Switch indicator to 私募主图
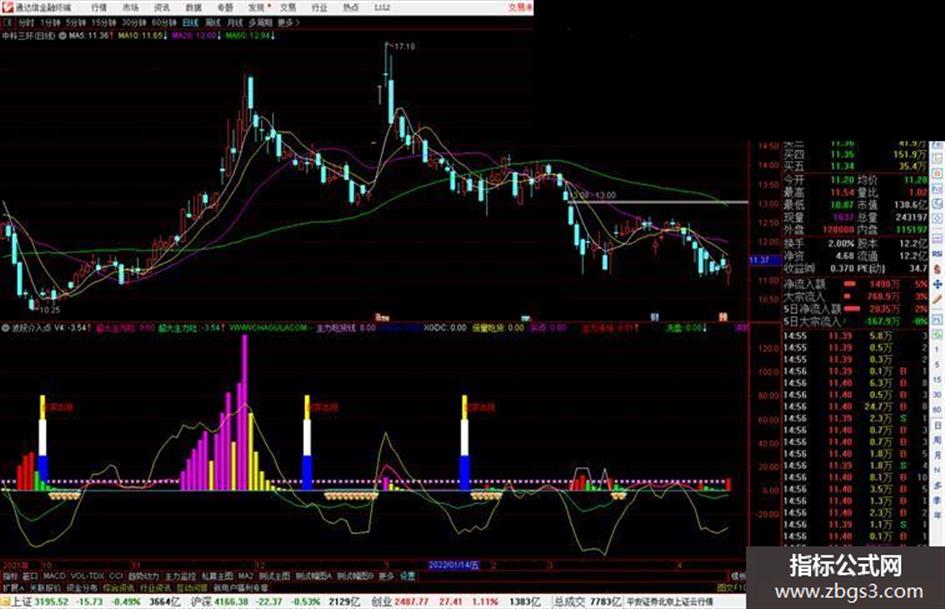The height and width of the screenshot is (609, 945). click(x=218, y=576)
